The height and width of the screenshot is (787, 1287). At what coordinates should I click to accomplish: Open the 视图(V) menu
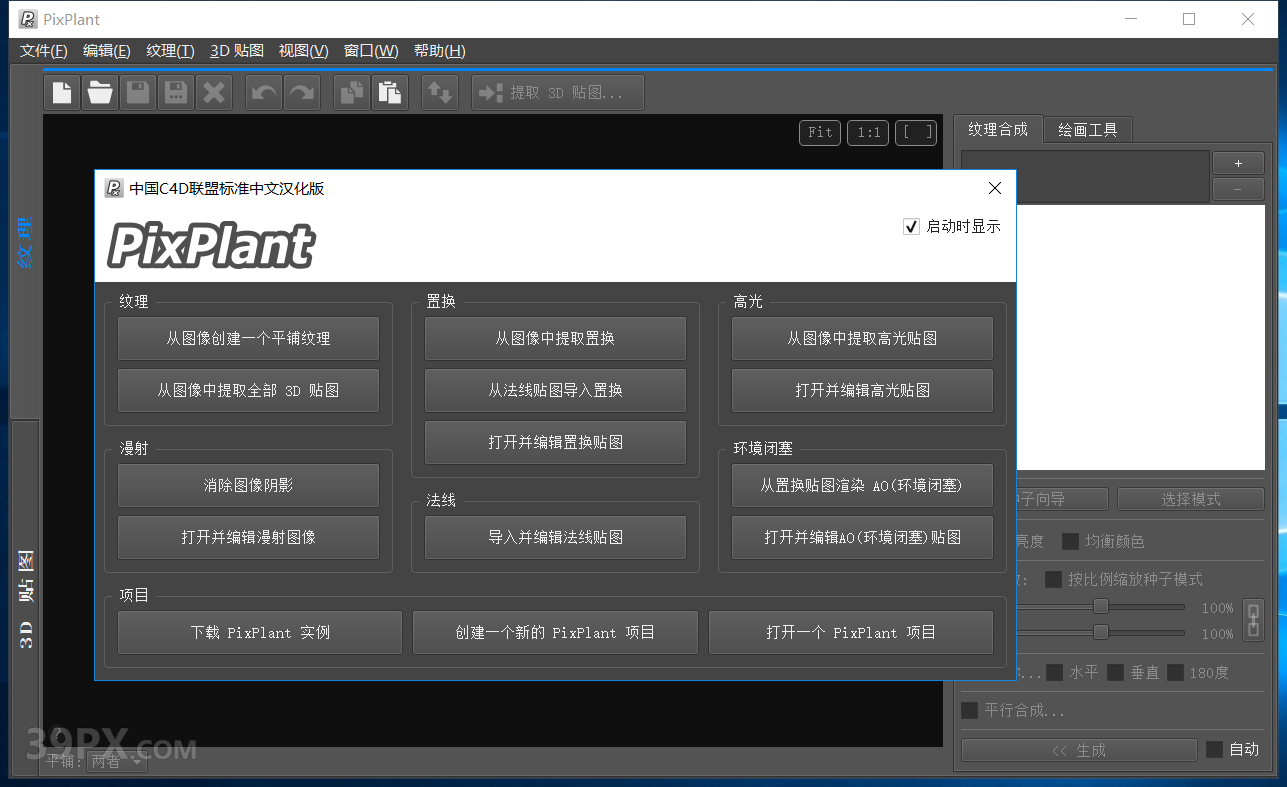point(303,51)
